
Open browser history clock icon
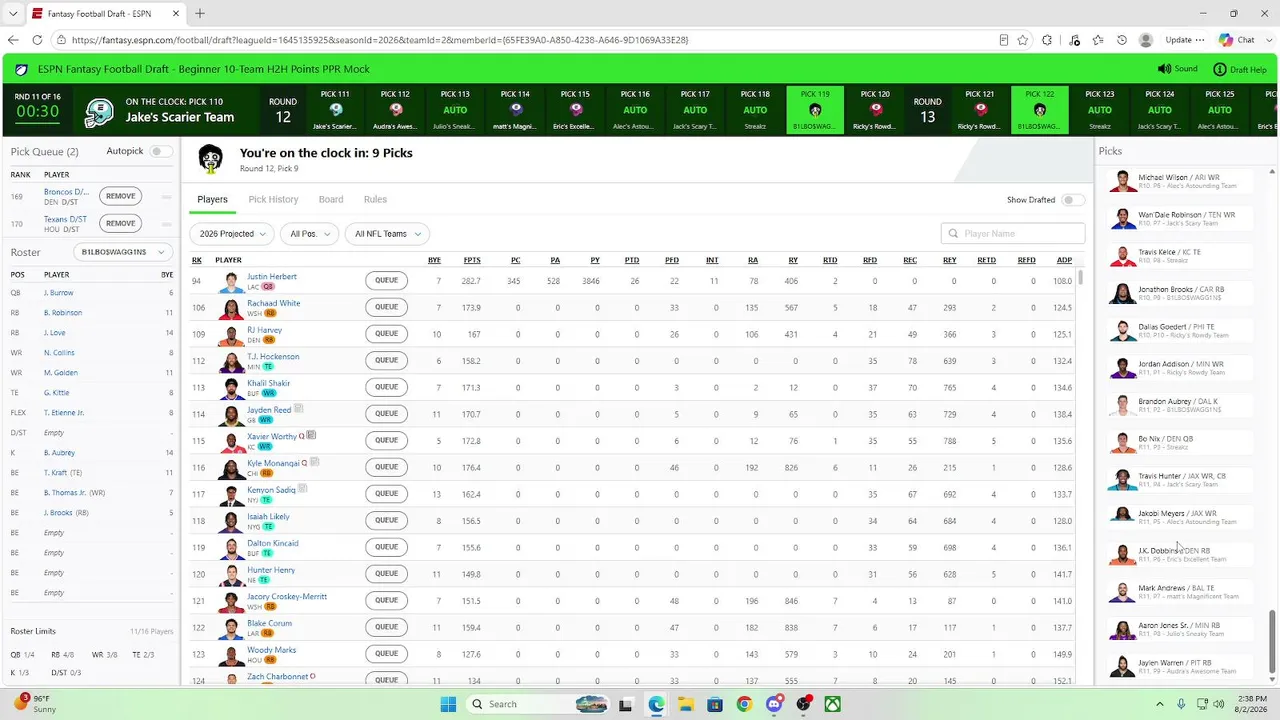pos(1122,40)
